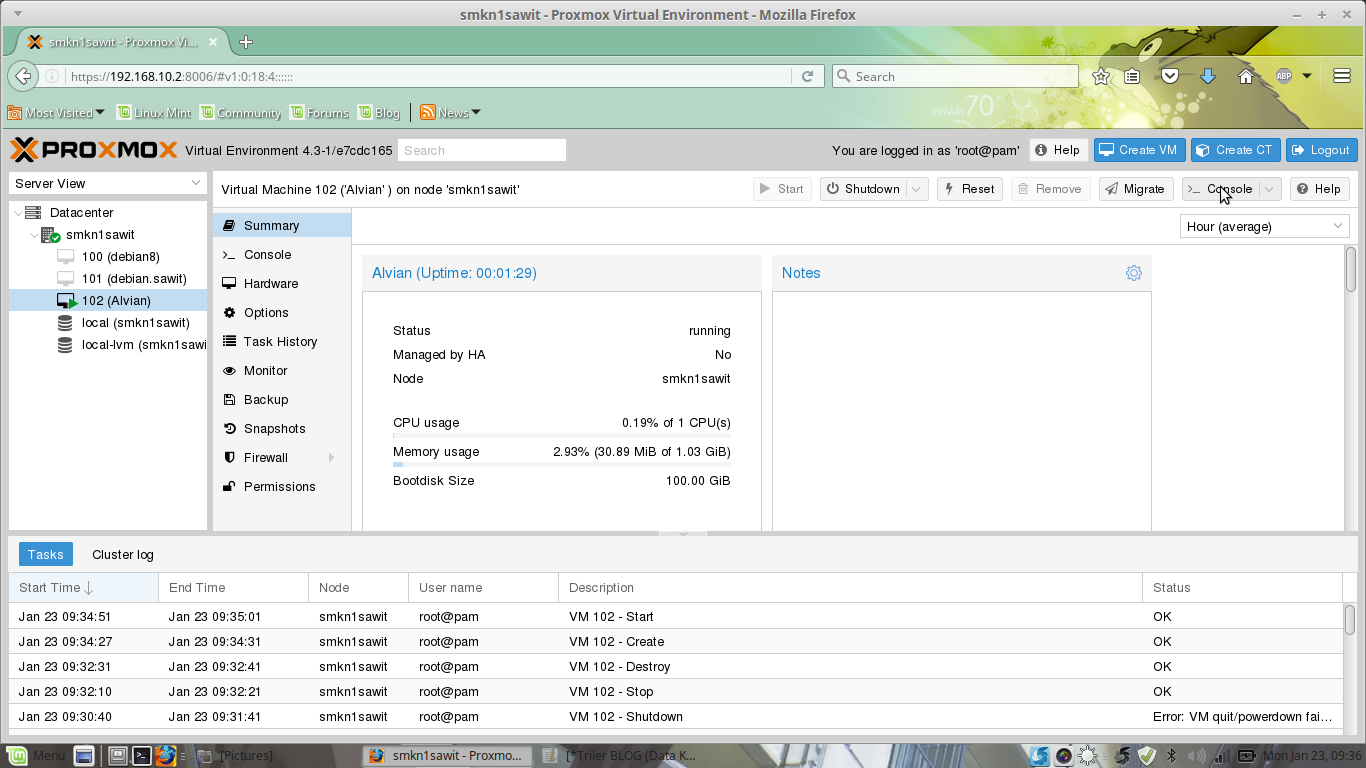Image resolution: width=1366 pixels, height=768 pixels.
Task: Open the Hour (average) timeframe dropdown
Action: (1265, 227)
